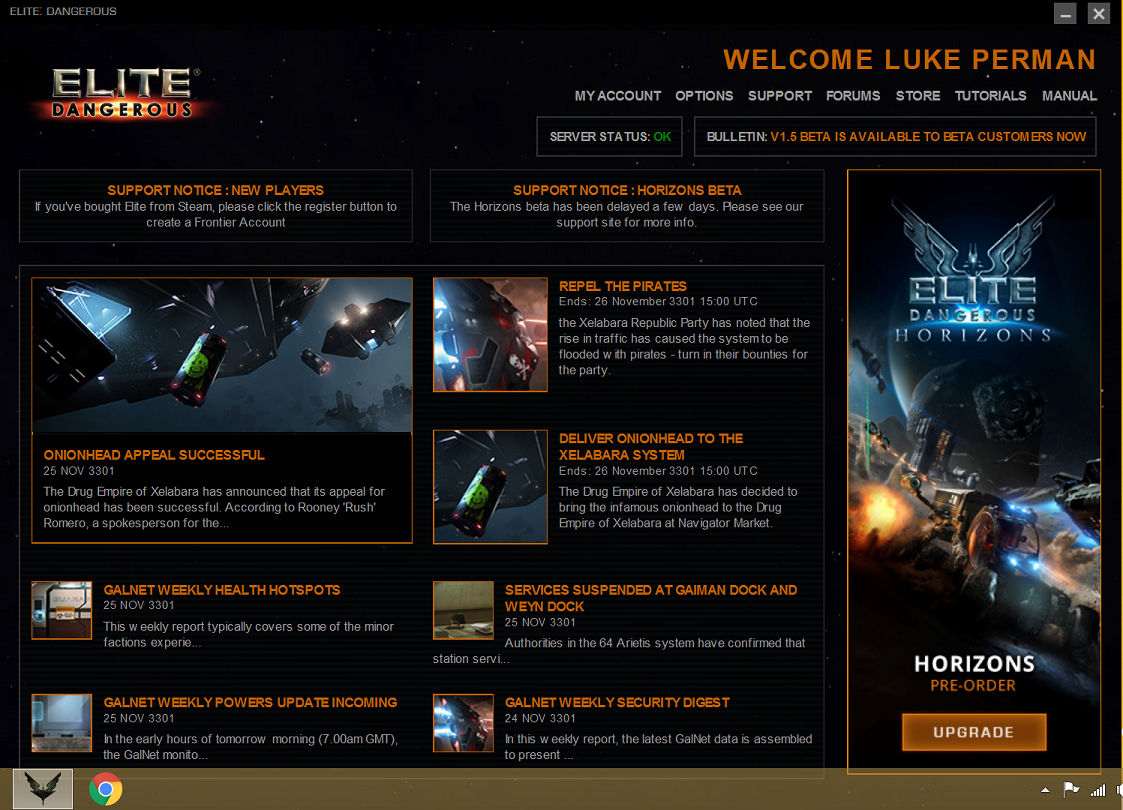The image size is (1123, 810).
Task: Open the Options menu
Action: 704,96
